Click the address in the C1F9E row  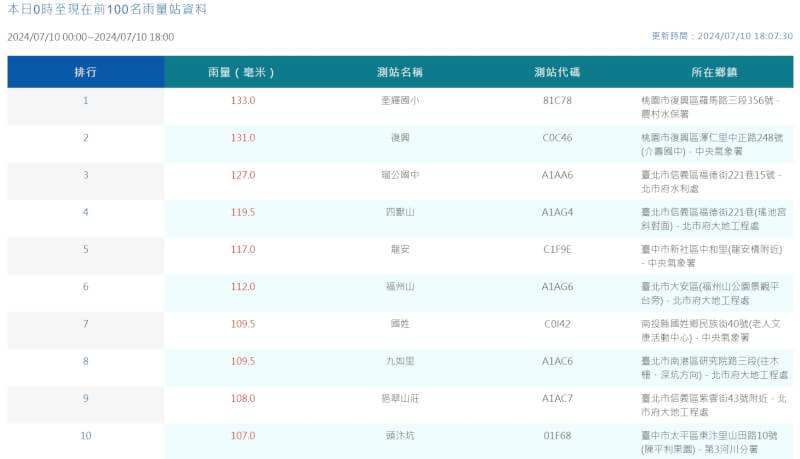pos(712,256)
